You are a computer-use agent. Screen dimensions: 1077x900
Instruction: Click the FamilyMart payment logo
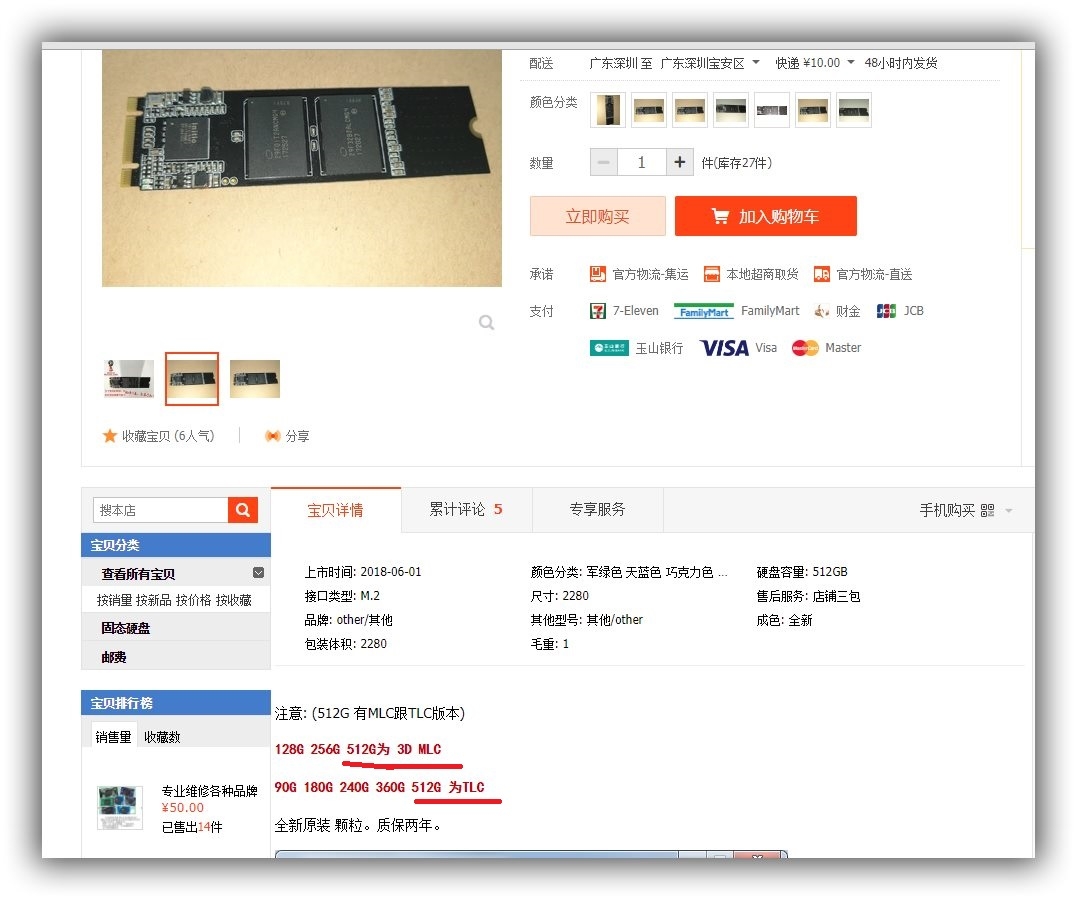(x=703, y=311)
